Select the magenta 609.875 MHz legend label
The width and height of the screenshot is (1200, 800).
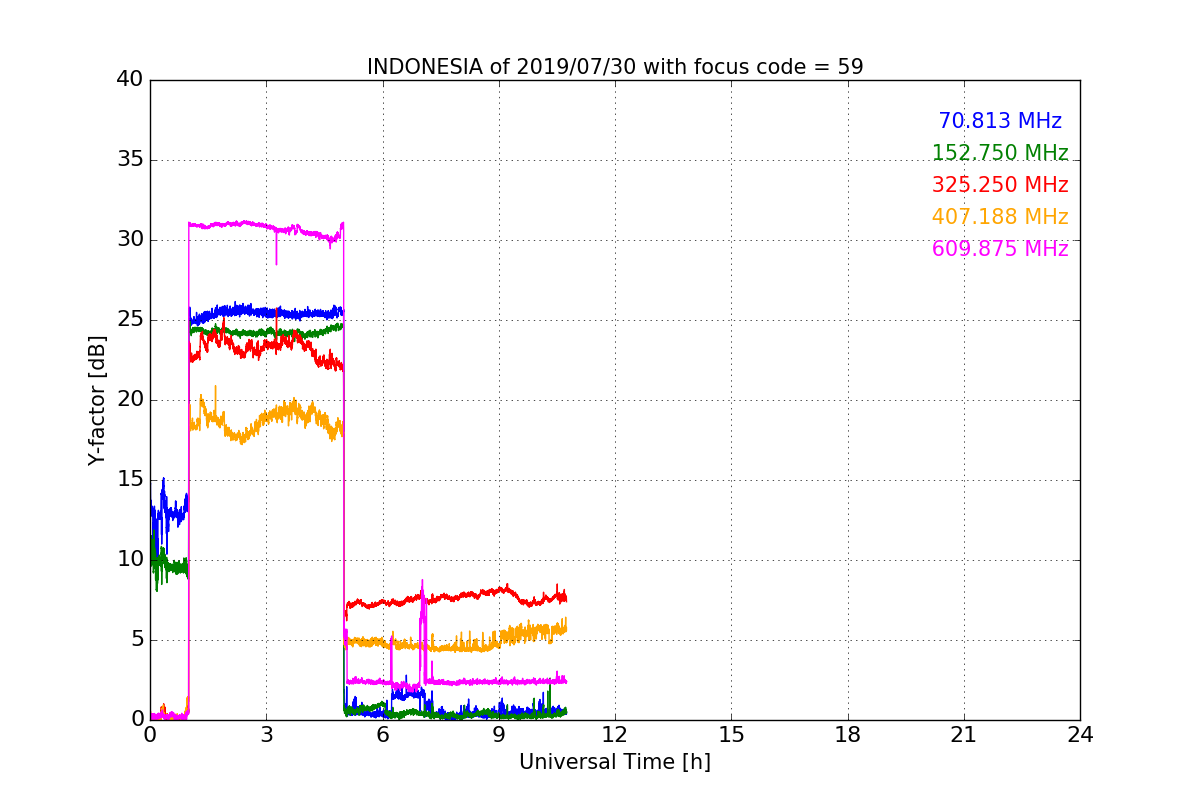(x=1000, y=249)
